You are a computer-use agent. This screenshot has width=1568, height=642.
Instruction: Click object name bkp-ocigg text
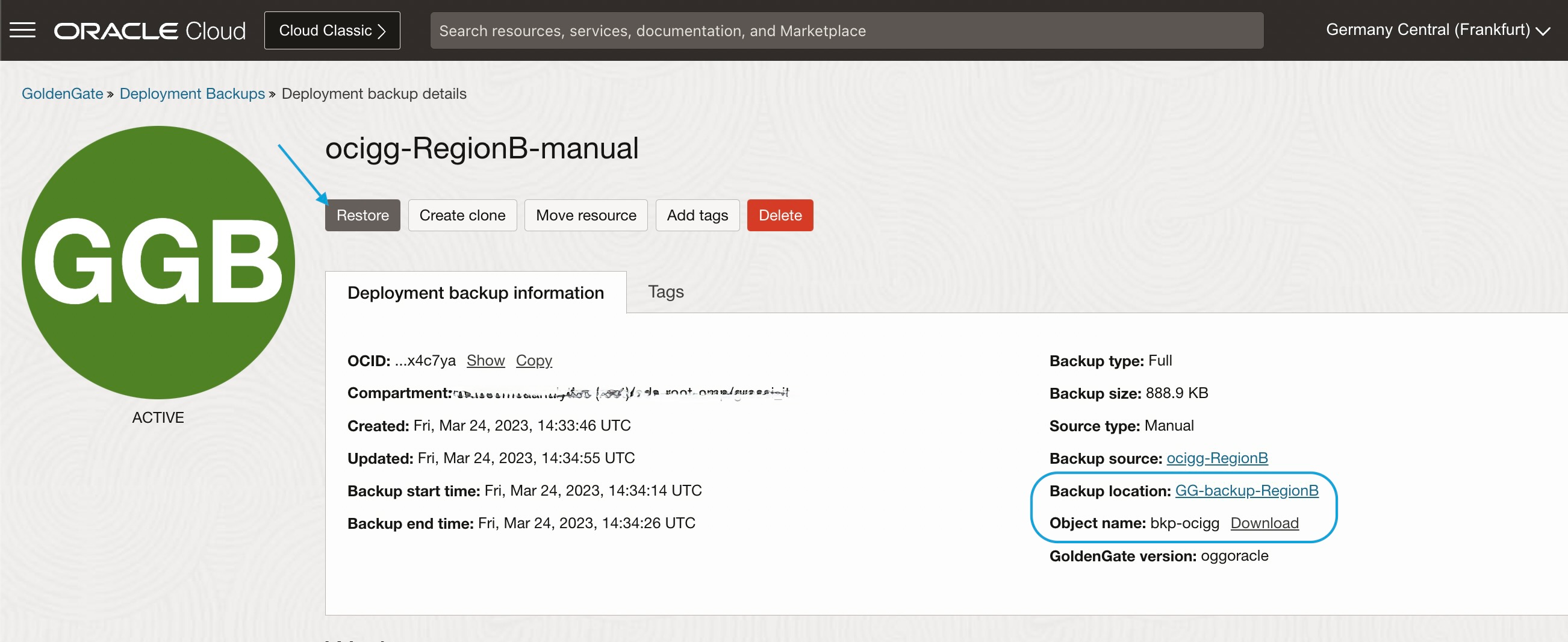(1184, 523)
